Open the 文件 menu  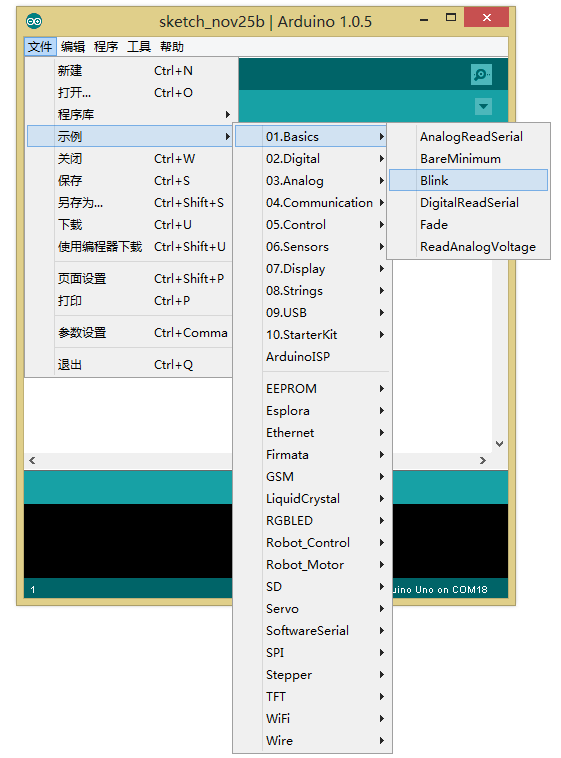pos(40,47)
